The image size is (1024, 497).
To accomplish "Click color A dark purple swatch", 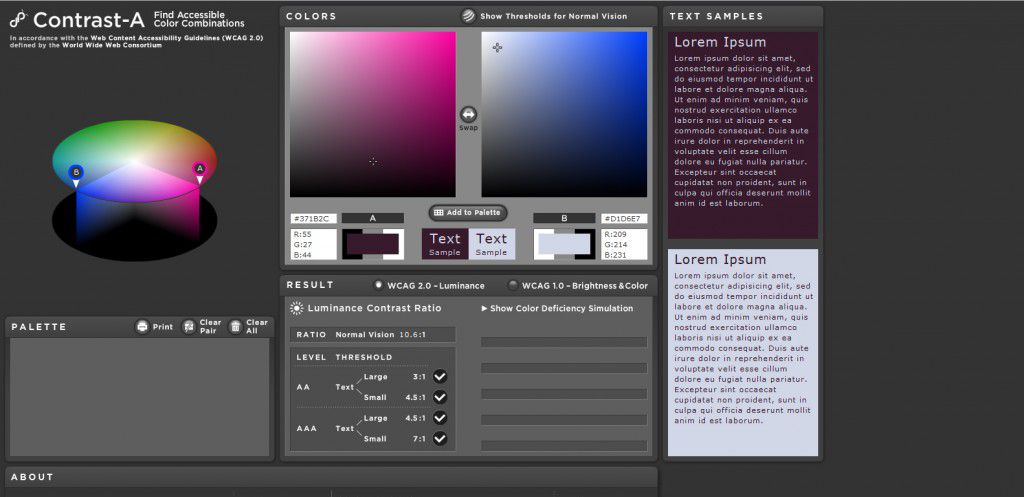I will (x=372, y=244).
